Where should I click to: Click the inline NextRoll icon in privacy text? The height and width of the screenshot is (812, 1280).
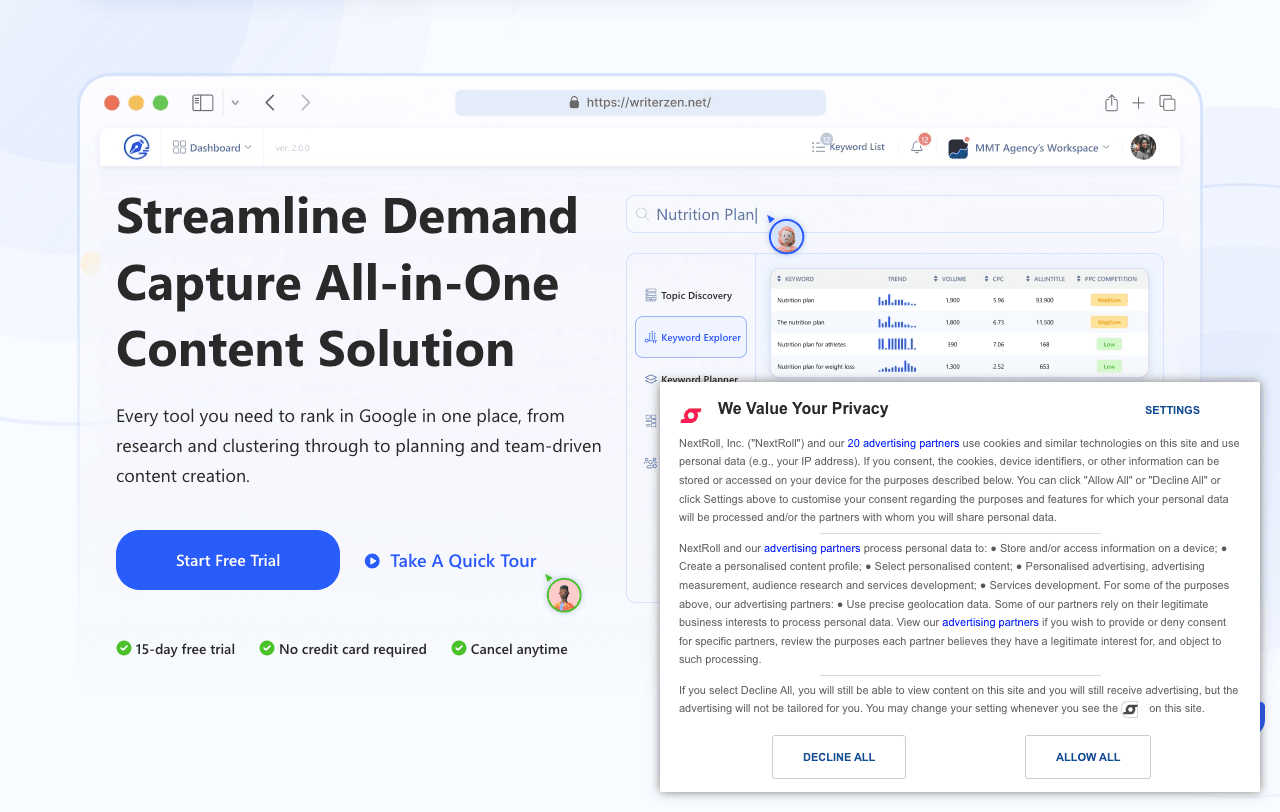tap(1130, 709)
